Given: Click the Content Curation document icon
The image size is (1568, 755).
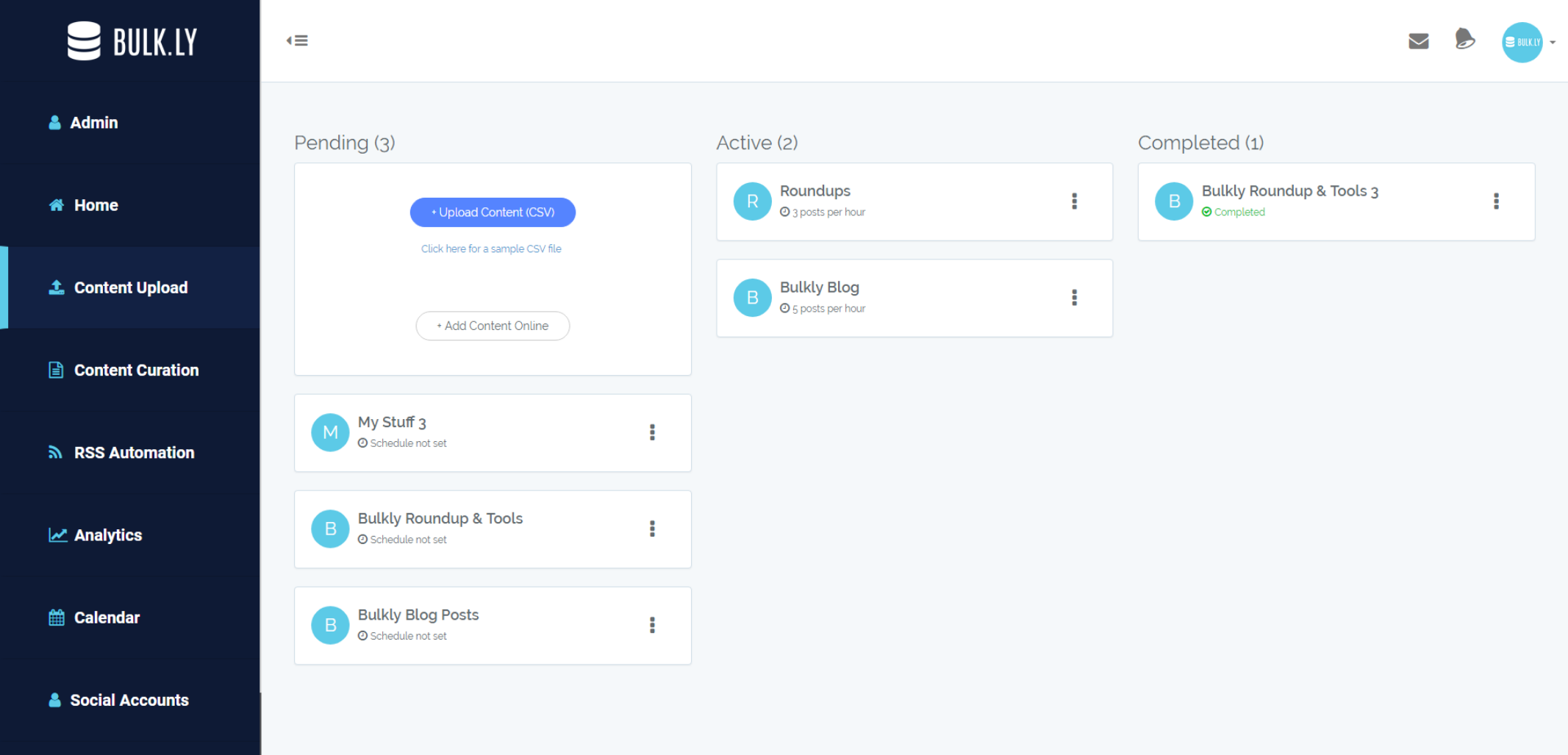Looking at the screenshot, I should (56, 370).
